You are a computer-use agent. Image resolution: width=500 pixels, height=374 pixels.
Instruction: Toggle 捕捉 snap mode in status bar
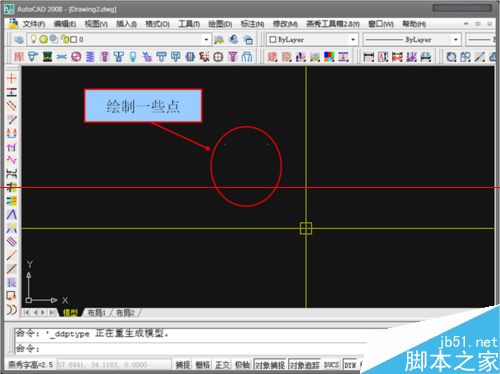(x=183, y=365)
